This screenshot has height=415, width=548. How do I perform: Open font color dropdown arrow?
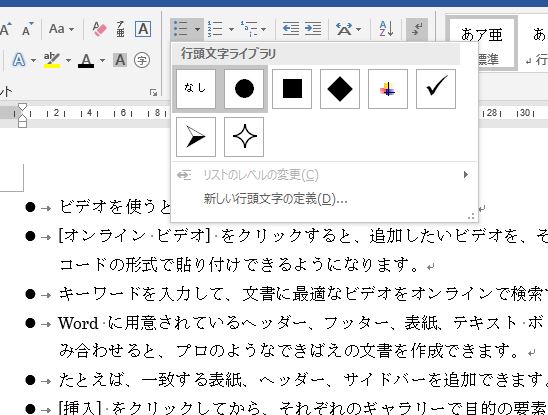pyautogui.click(x=102, y=60)
